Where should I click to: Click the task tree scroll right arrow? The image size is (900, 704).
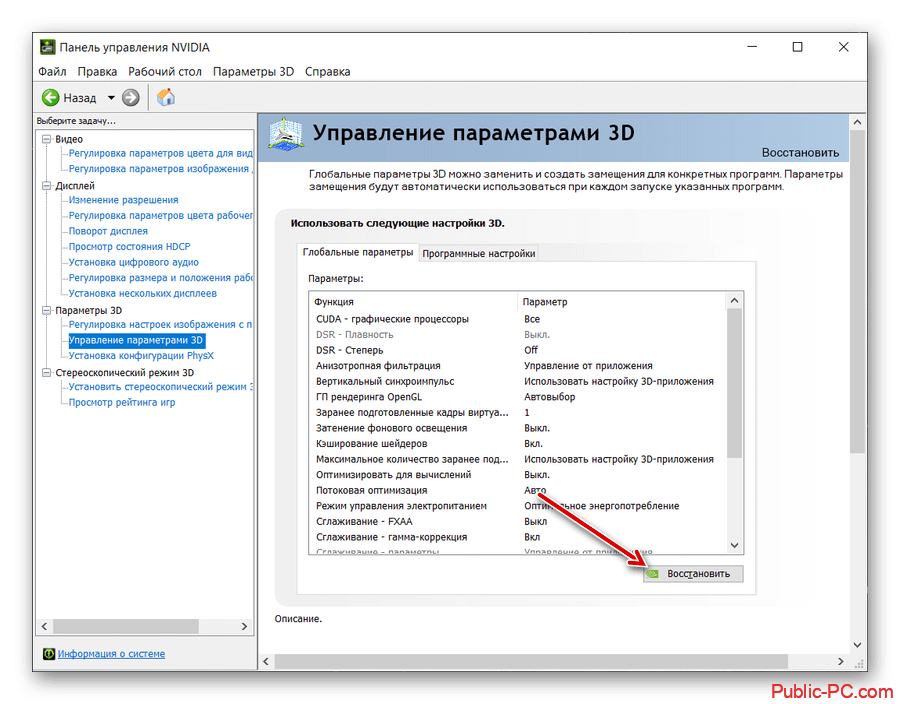pos(245,626)
